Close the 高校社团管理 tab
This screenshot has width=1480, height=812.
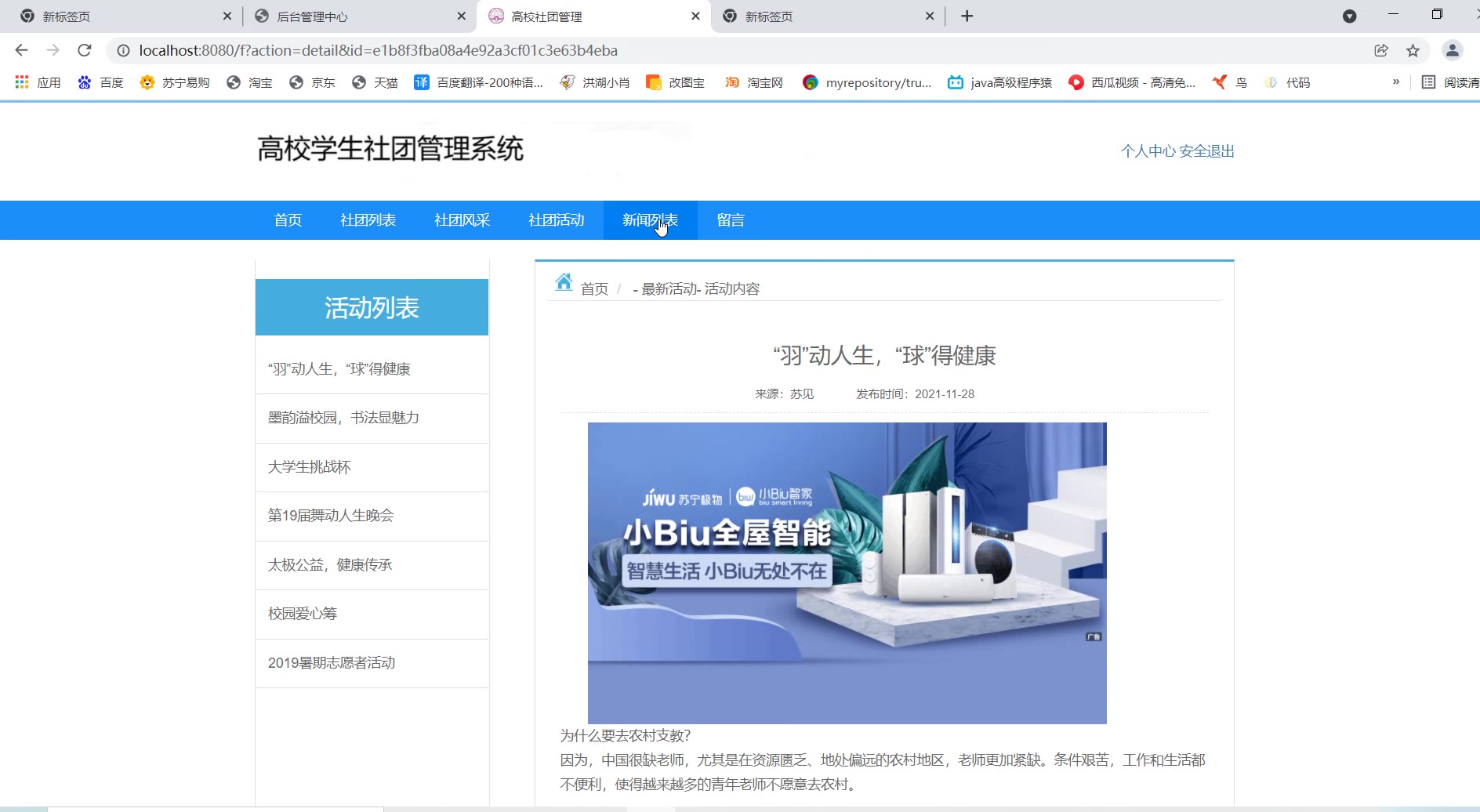(x=695, y=16)
